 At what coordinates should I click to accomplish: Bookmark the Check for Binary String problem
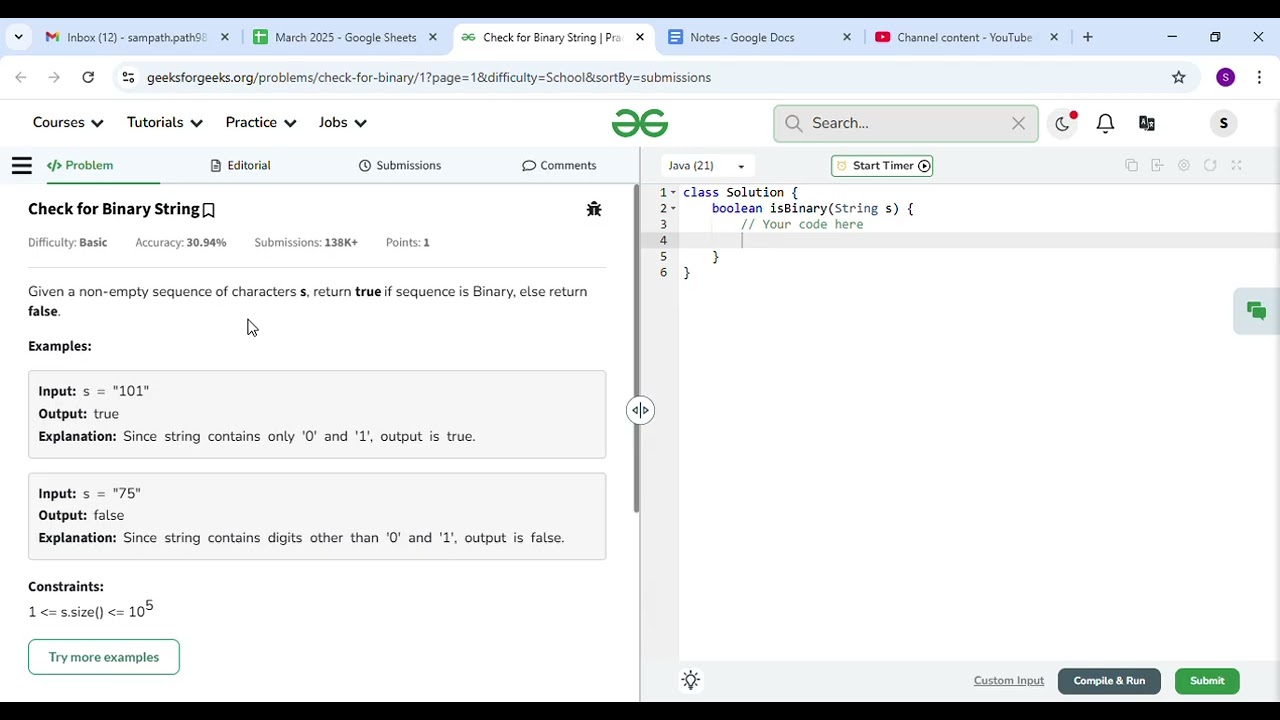[x=209, y=210]
